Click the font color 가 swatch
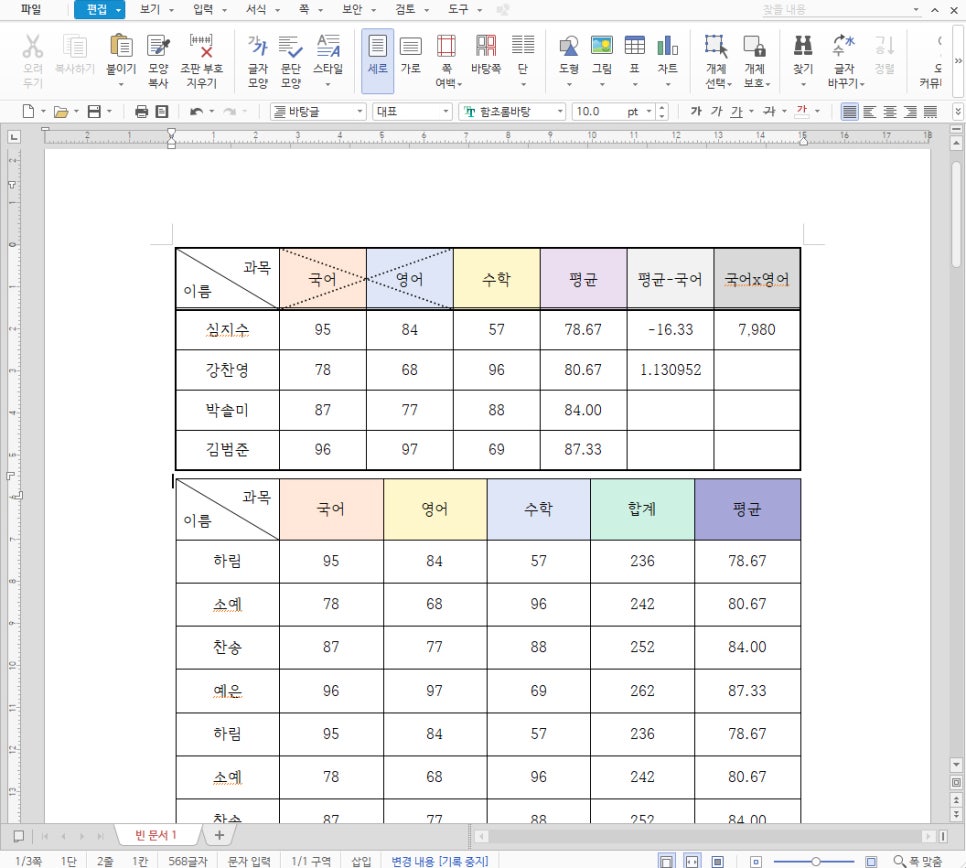The width and height of the screenshot is (966, 868). 802,112
